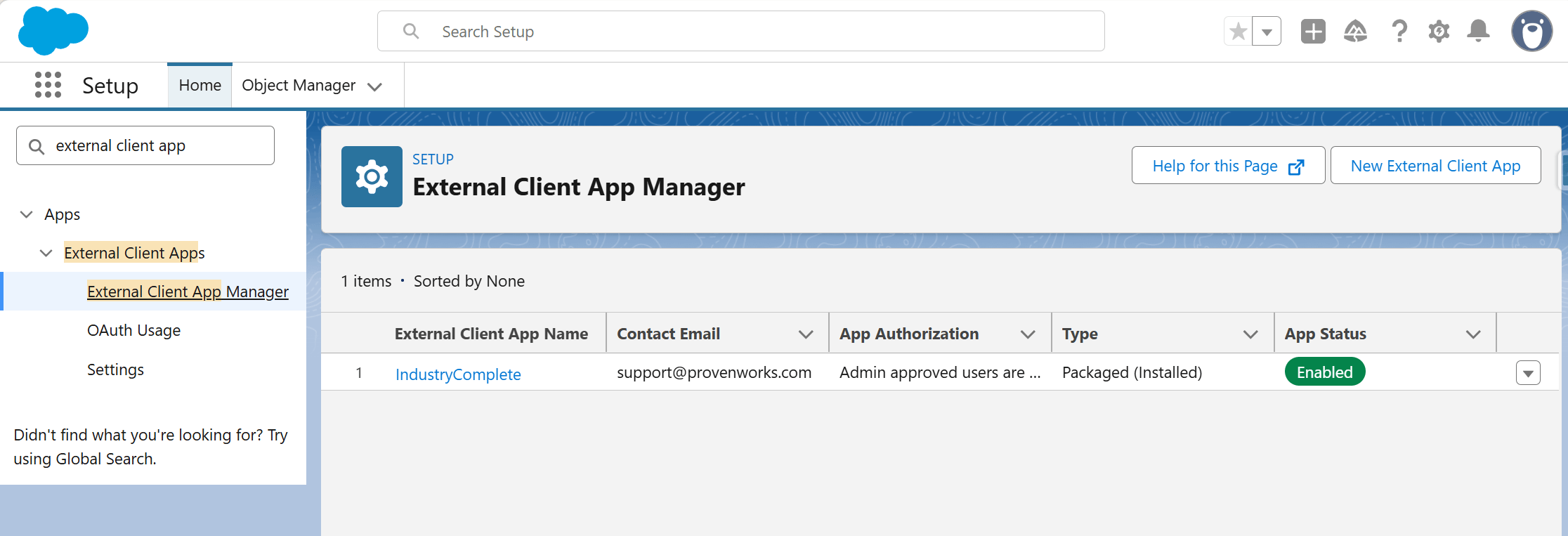Image resolution: width=1568 pixels, height=536 pixels.
Task: Focus the Search Setup field
Action: tap(741, 31)
